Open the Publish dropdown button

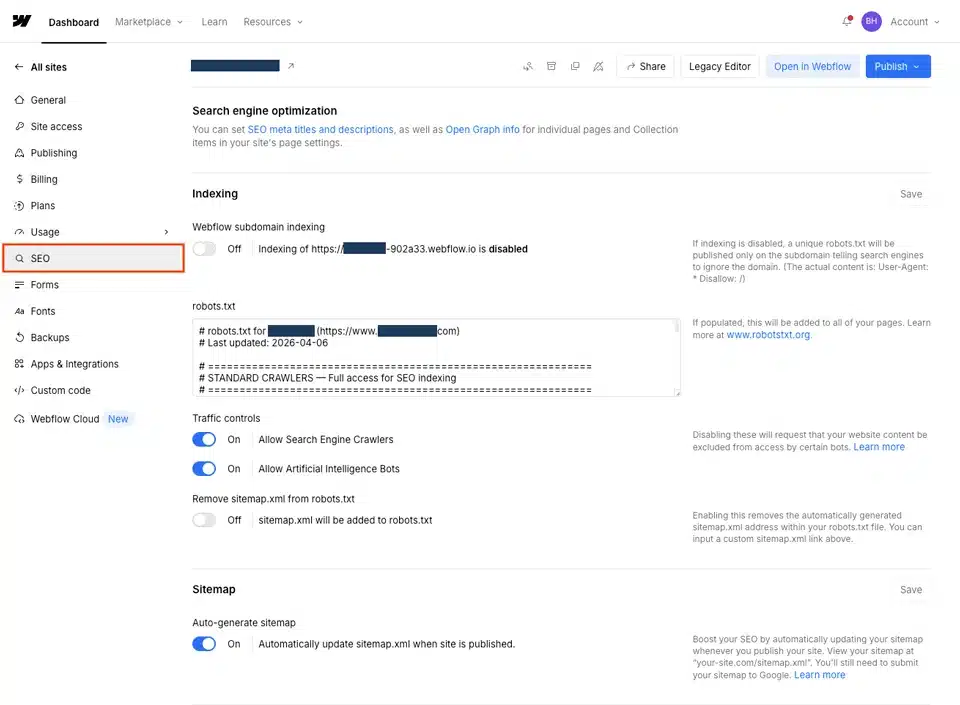(x=897, y=67)
